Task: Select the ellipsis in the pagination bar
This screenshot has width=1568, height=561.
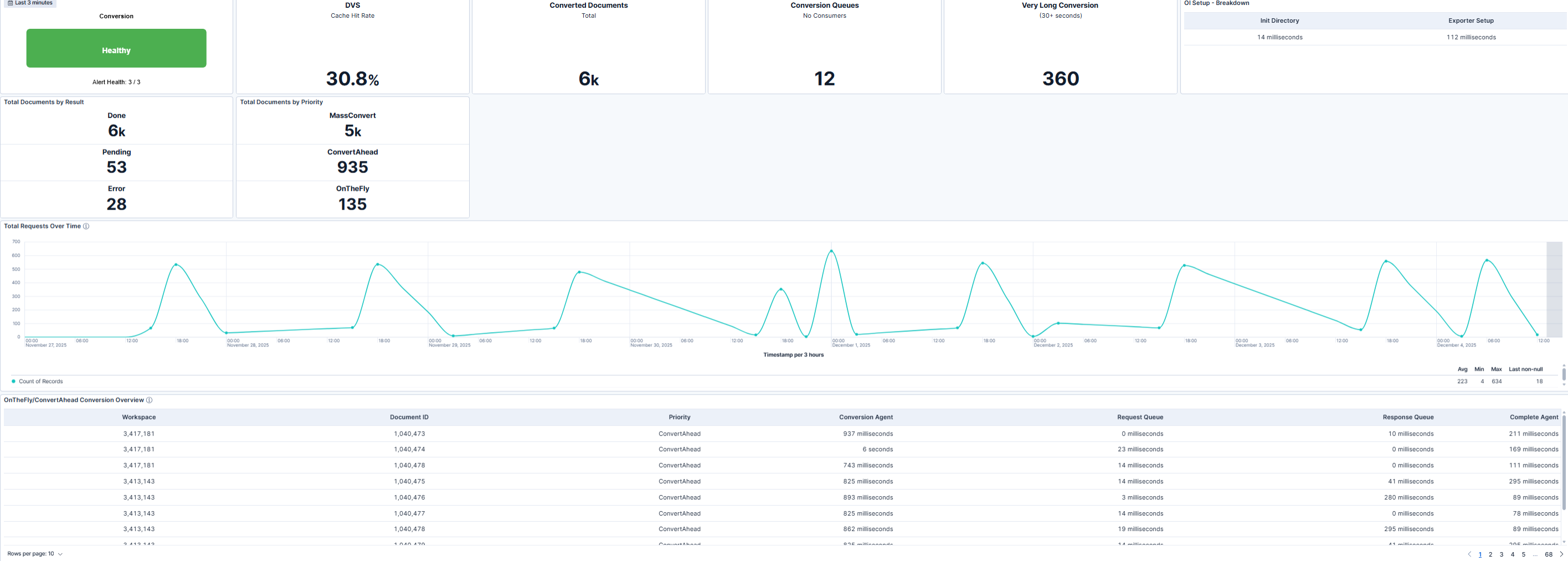Action: point(1536,554)
